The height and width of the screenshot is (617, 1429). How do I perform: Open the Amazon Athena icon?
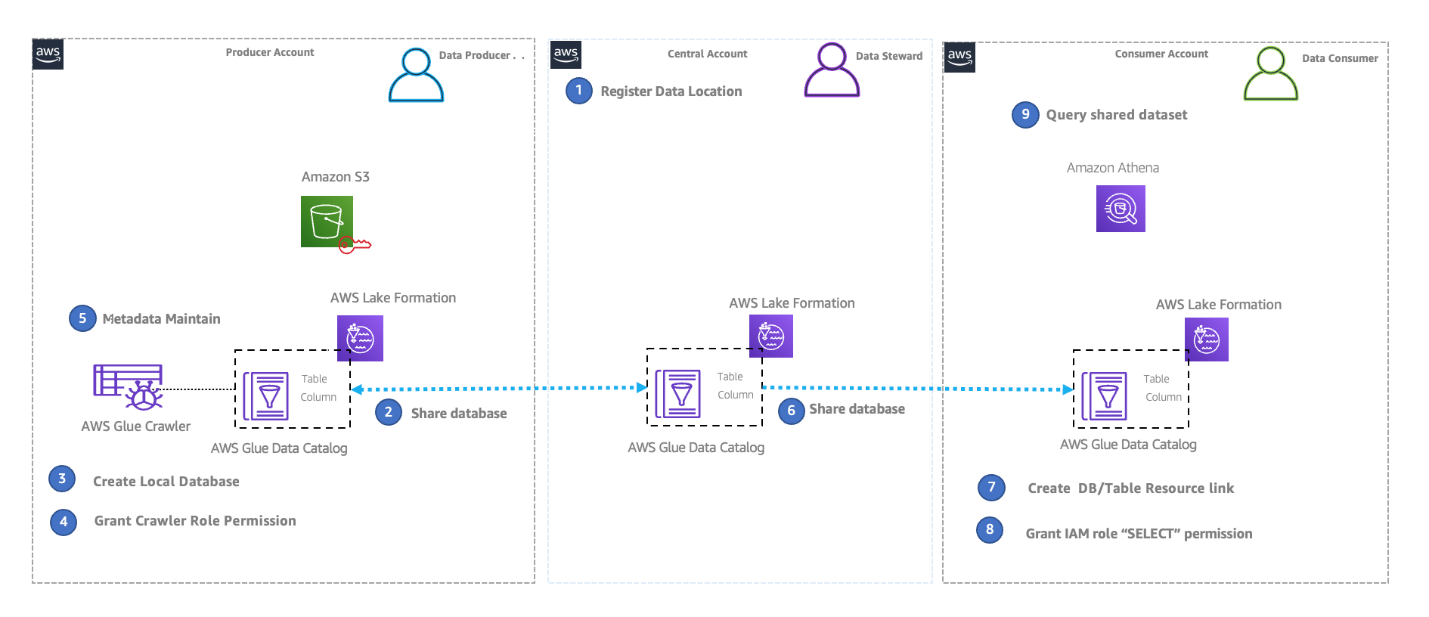1120,208
